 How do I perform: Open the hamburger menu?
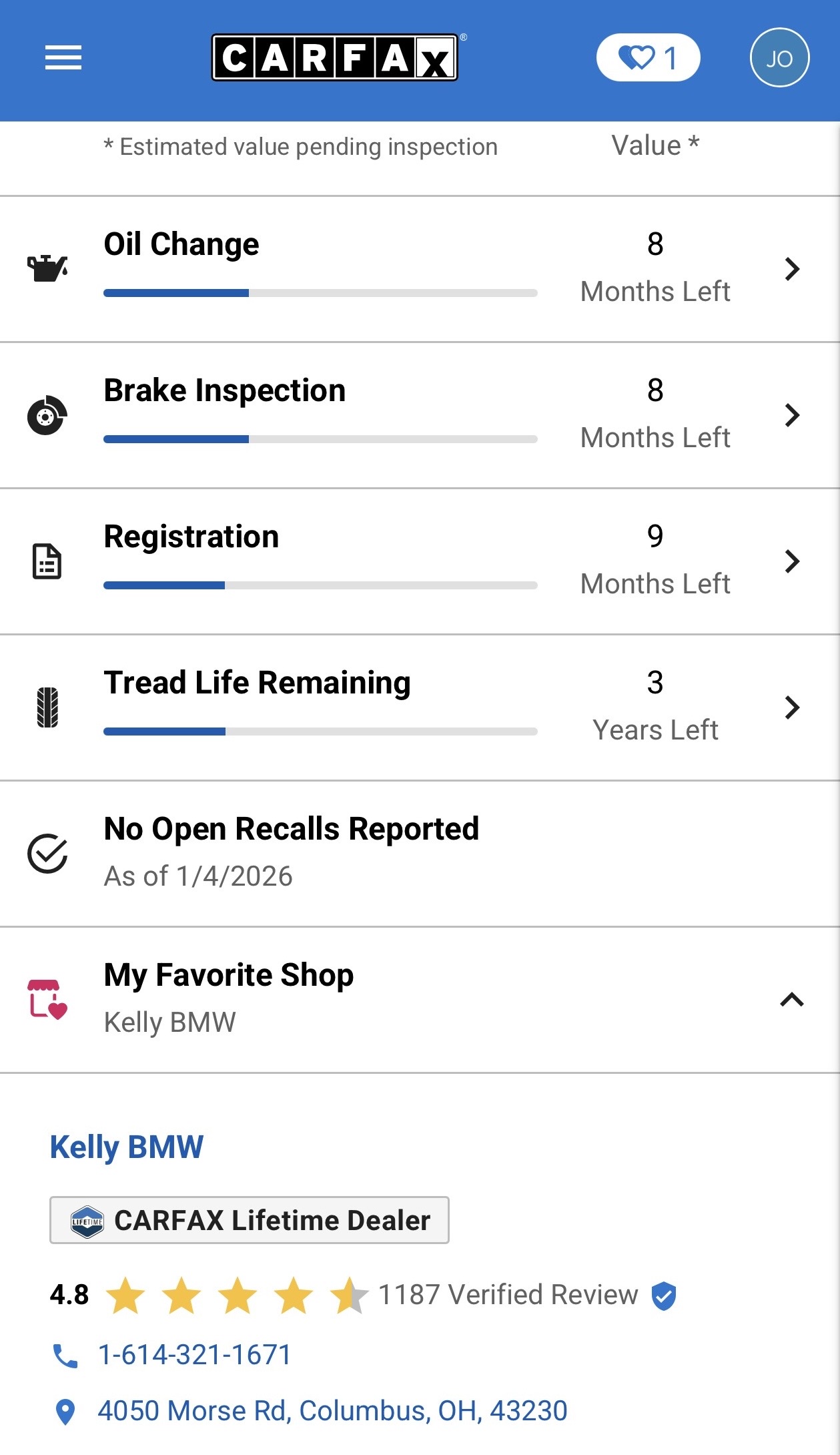tap(63, 57)
